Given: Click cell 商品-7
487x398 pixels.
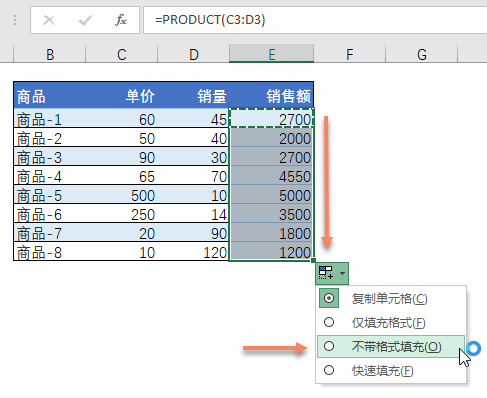Looking at the screenshot, I should click(x=50, y=233).
